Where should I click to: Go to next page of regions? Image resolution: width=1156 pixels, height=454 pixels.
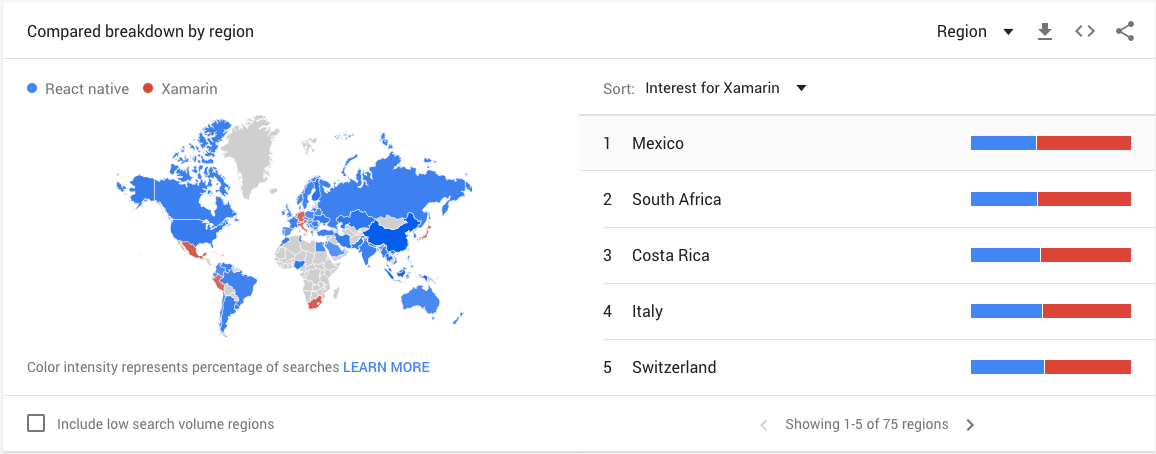pyautogui.click(x=970, y=425)
